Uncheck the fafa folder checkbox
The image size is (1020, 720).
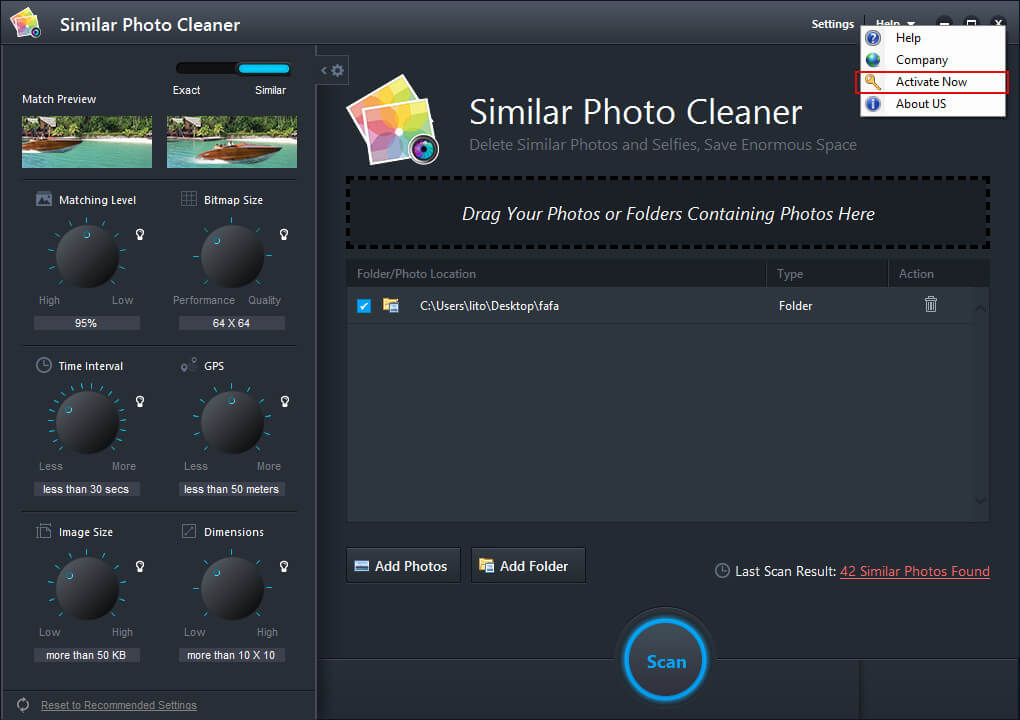[364, 306]
